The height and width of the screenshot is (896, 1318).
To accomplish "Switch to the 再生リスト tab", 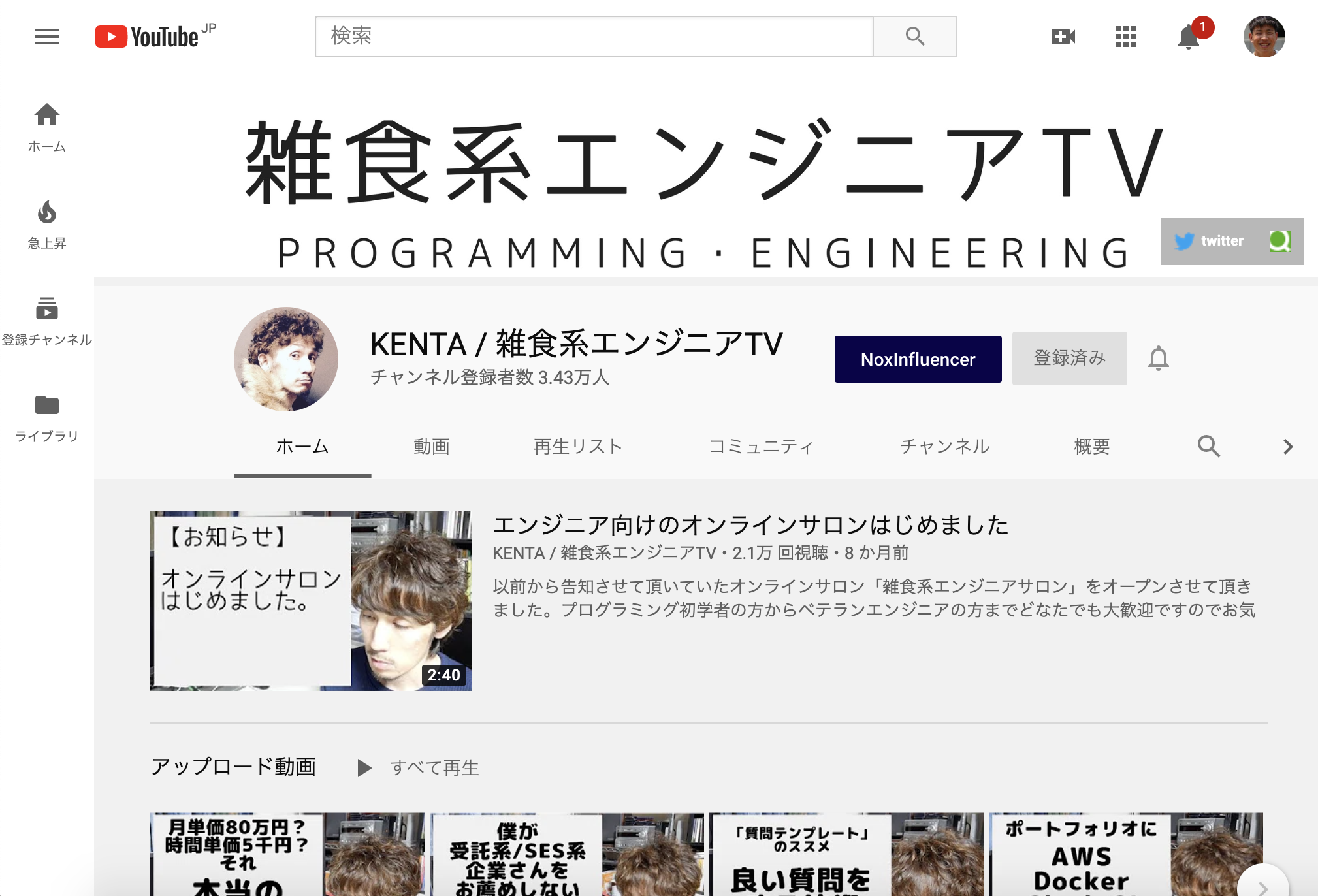I will (x=577, y=447).
